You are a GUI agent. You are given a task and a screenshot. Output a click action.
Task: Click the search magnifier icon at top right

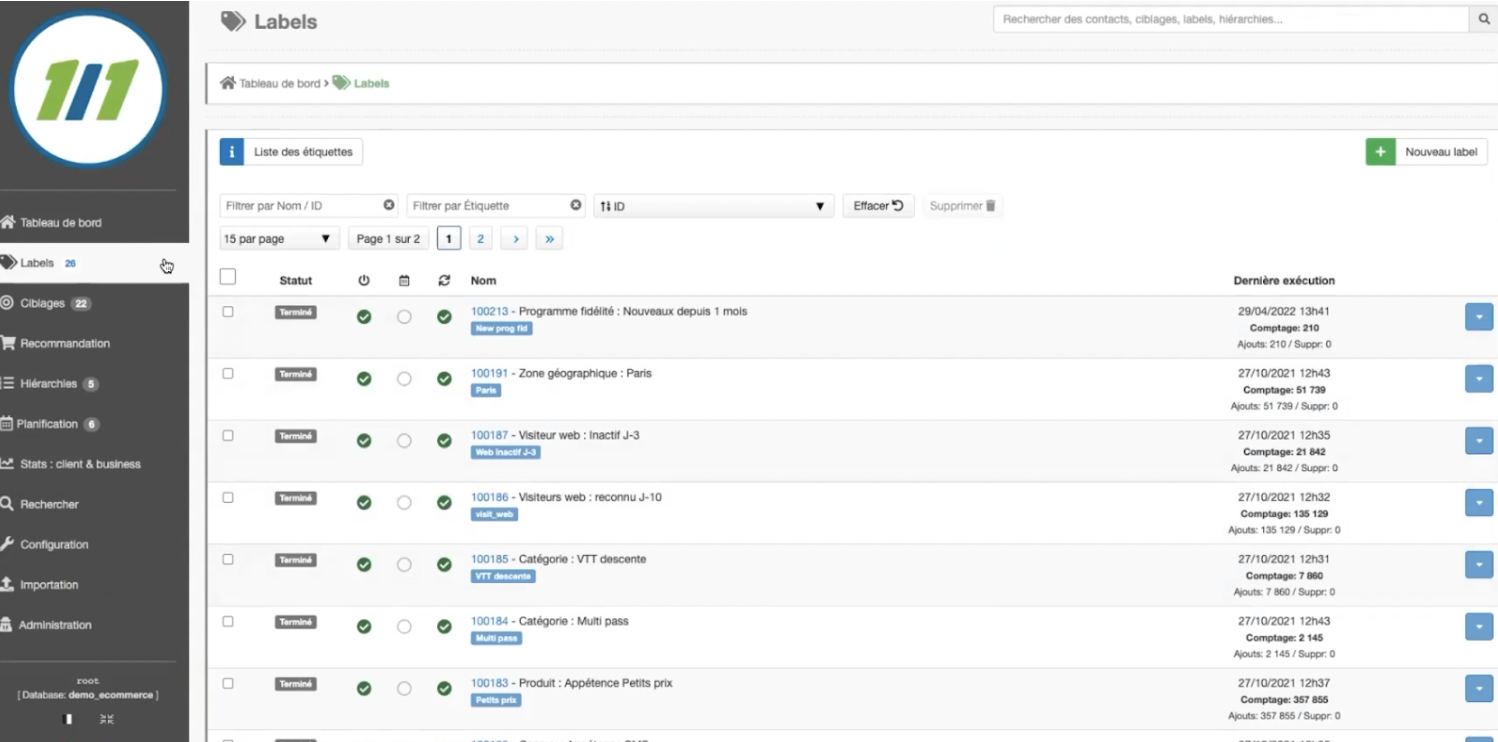tap(1484, 19)
